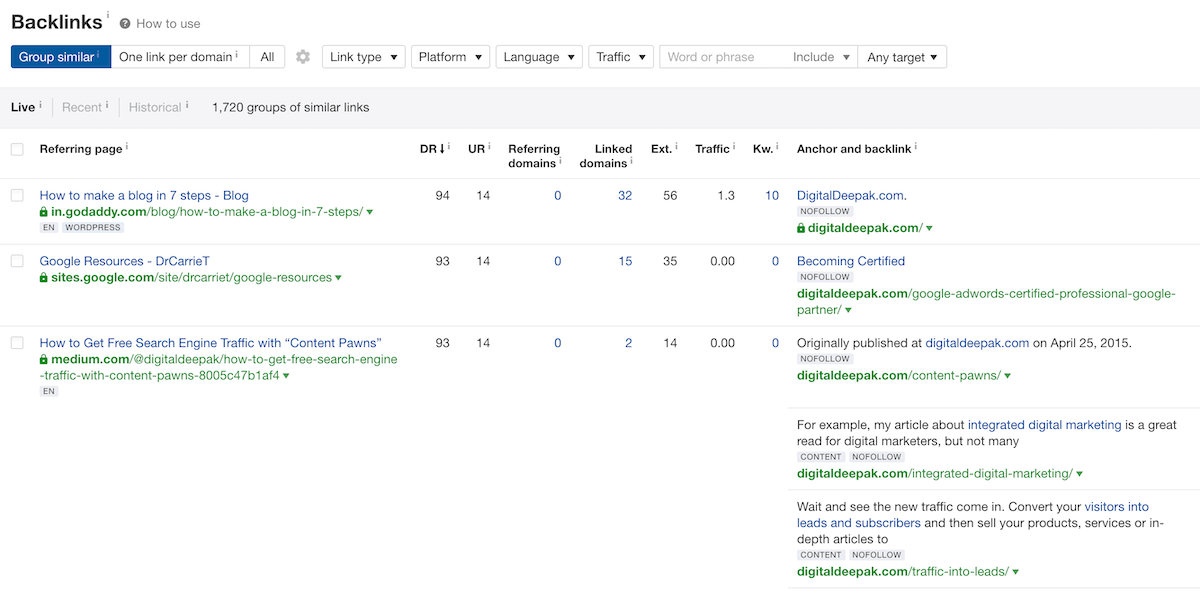Open the How to make a blog link
This screenshot has height=591, width=1200.
144,195
